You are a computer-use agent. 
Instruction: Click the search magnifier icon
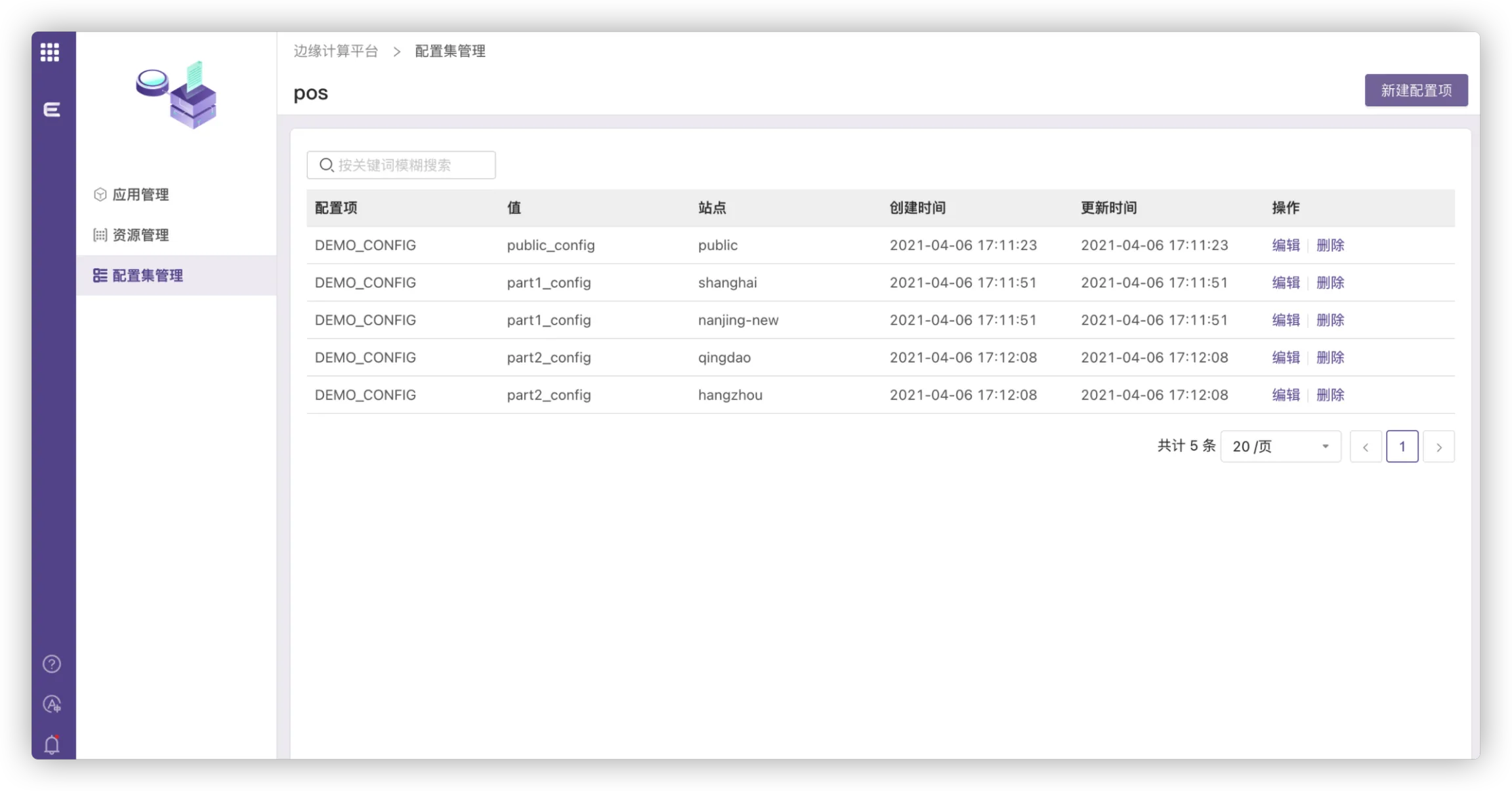click(326, 165)
